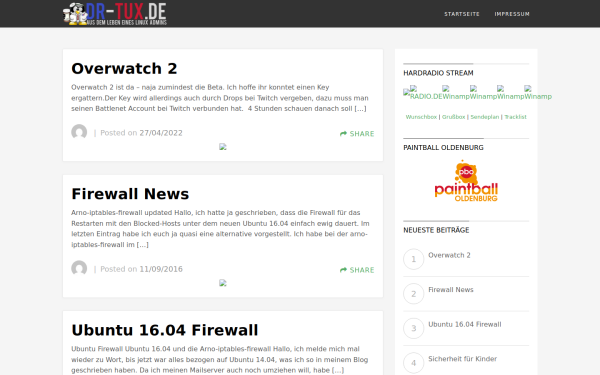Open the Tracklist link

pos(515,117)
